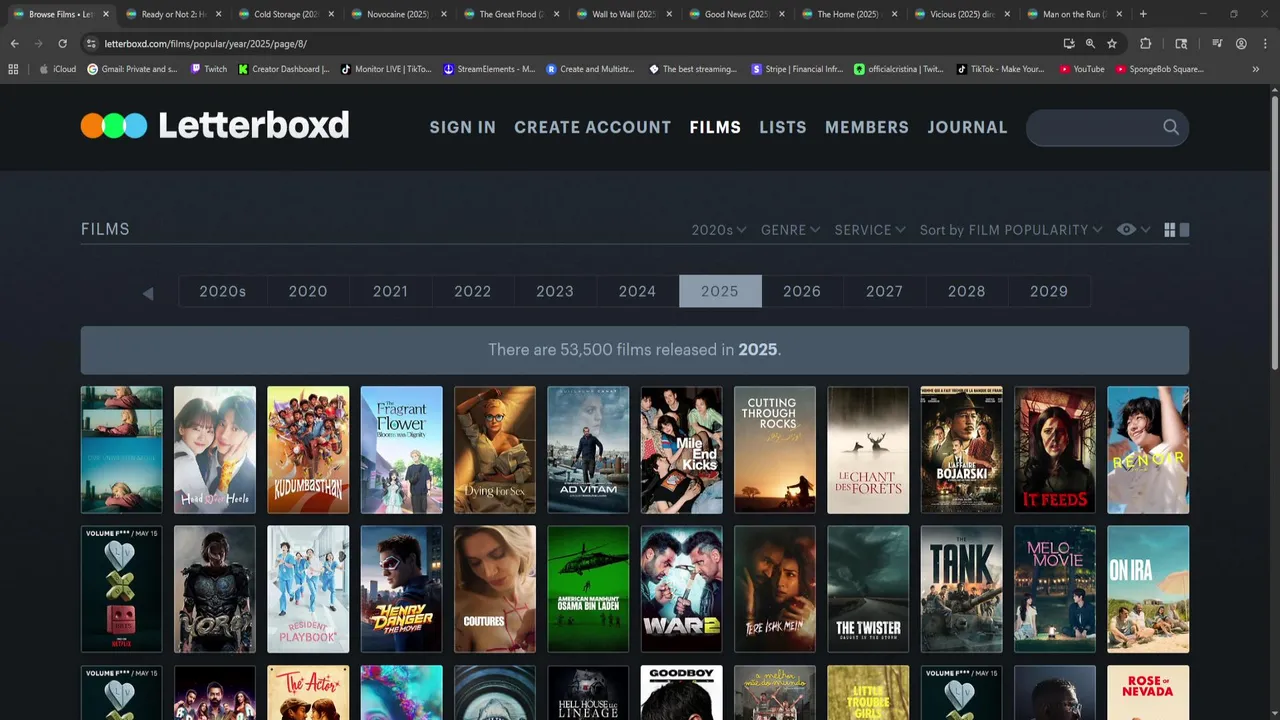This screenshot has width=1280, height=720.
Task: Open site information icon beside the URL
Action: [91, 44]
